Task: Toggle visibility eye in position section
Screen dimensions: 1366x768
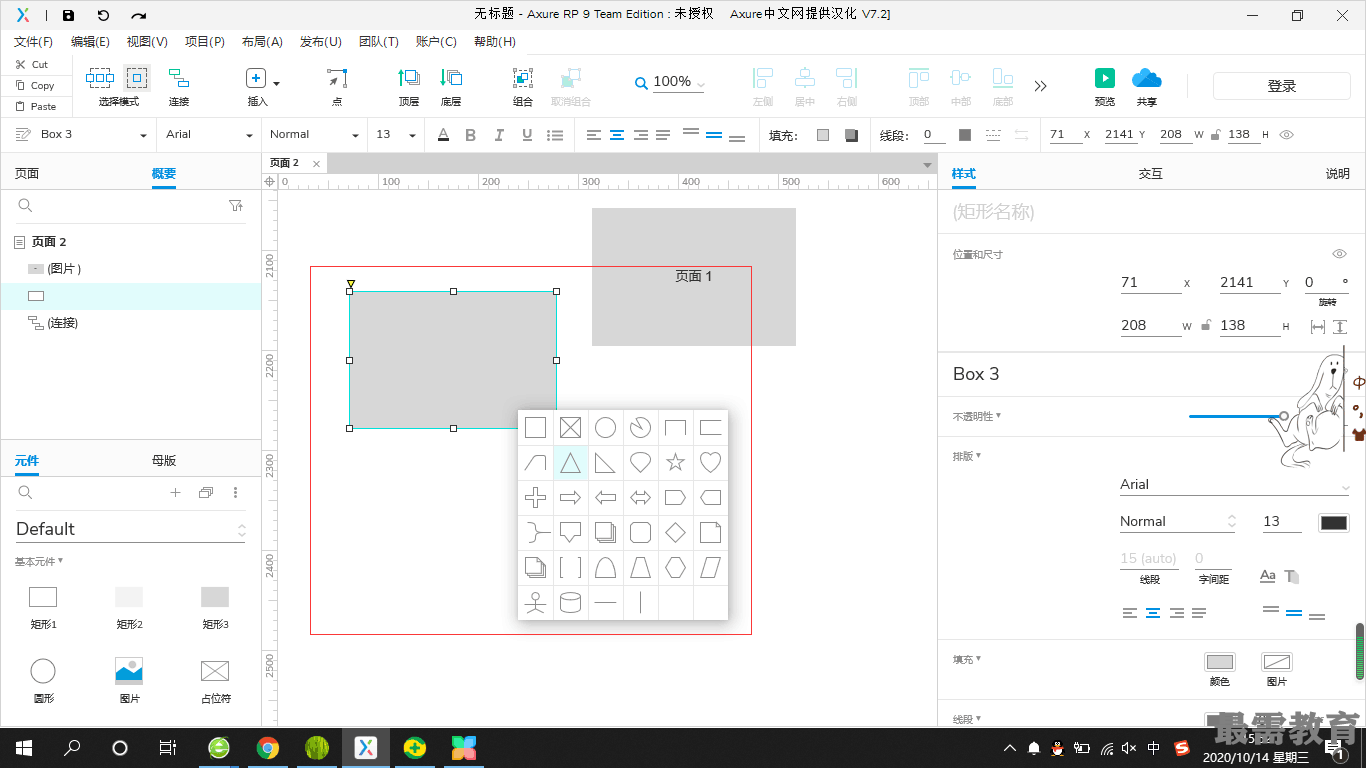Action: (1340, 254)
